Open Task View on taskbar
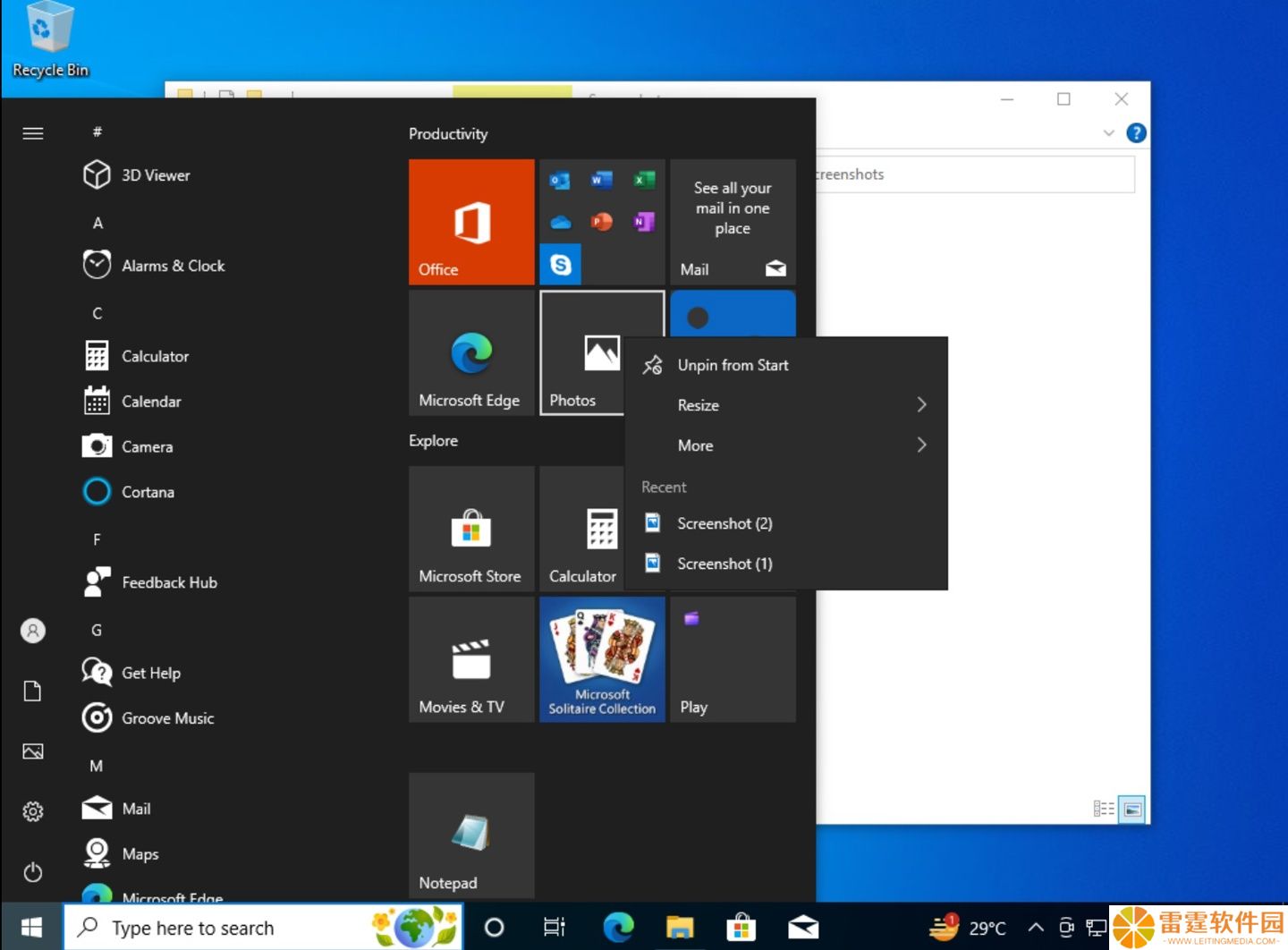 (555, 928)
